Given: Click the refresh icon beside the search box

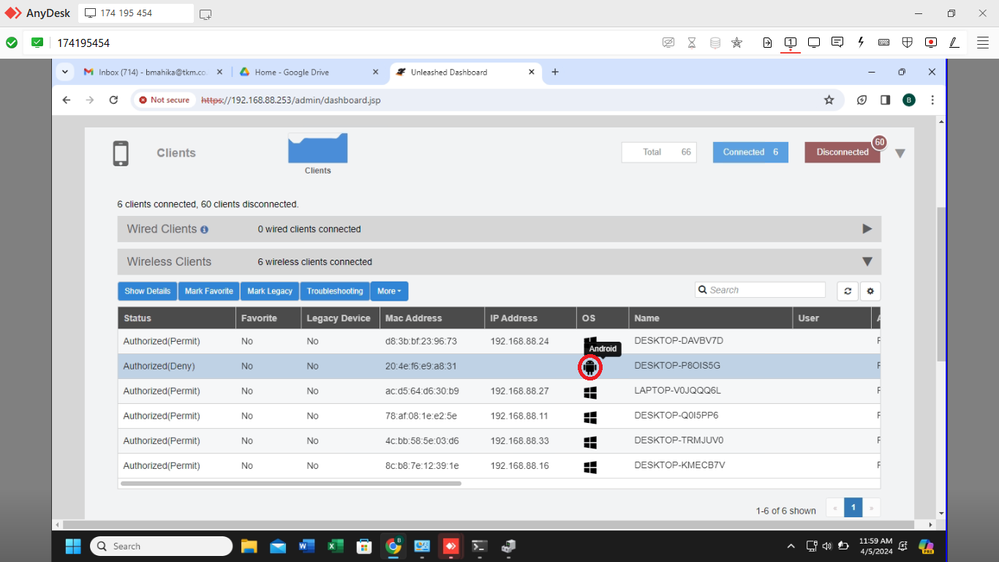Looking at the screenshot, I should (x=847, y=291).
